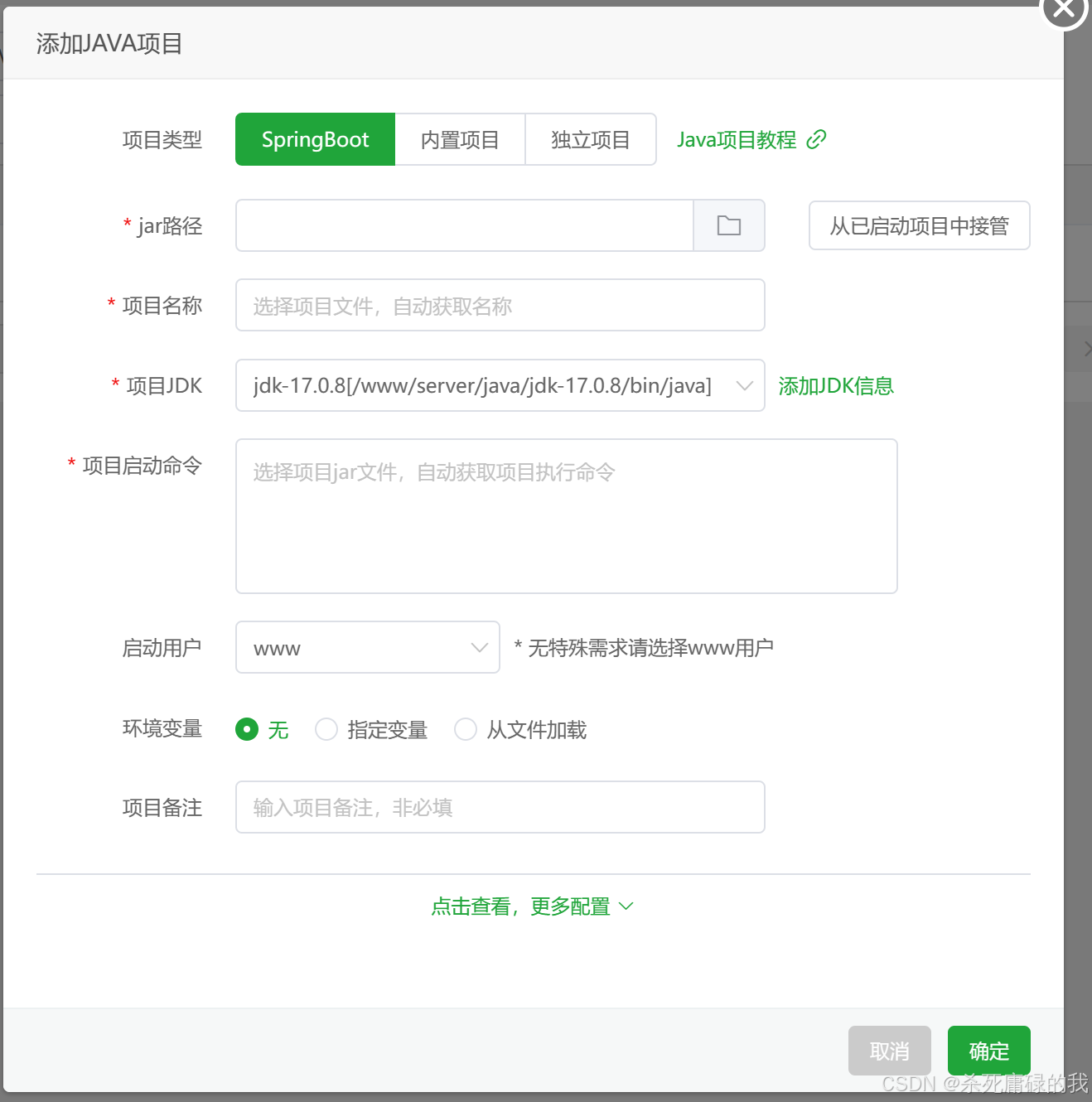Click 从已启动项目中接管 button

(919, 225)
